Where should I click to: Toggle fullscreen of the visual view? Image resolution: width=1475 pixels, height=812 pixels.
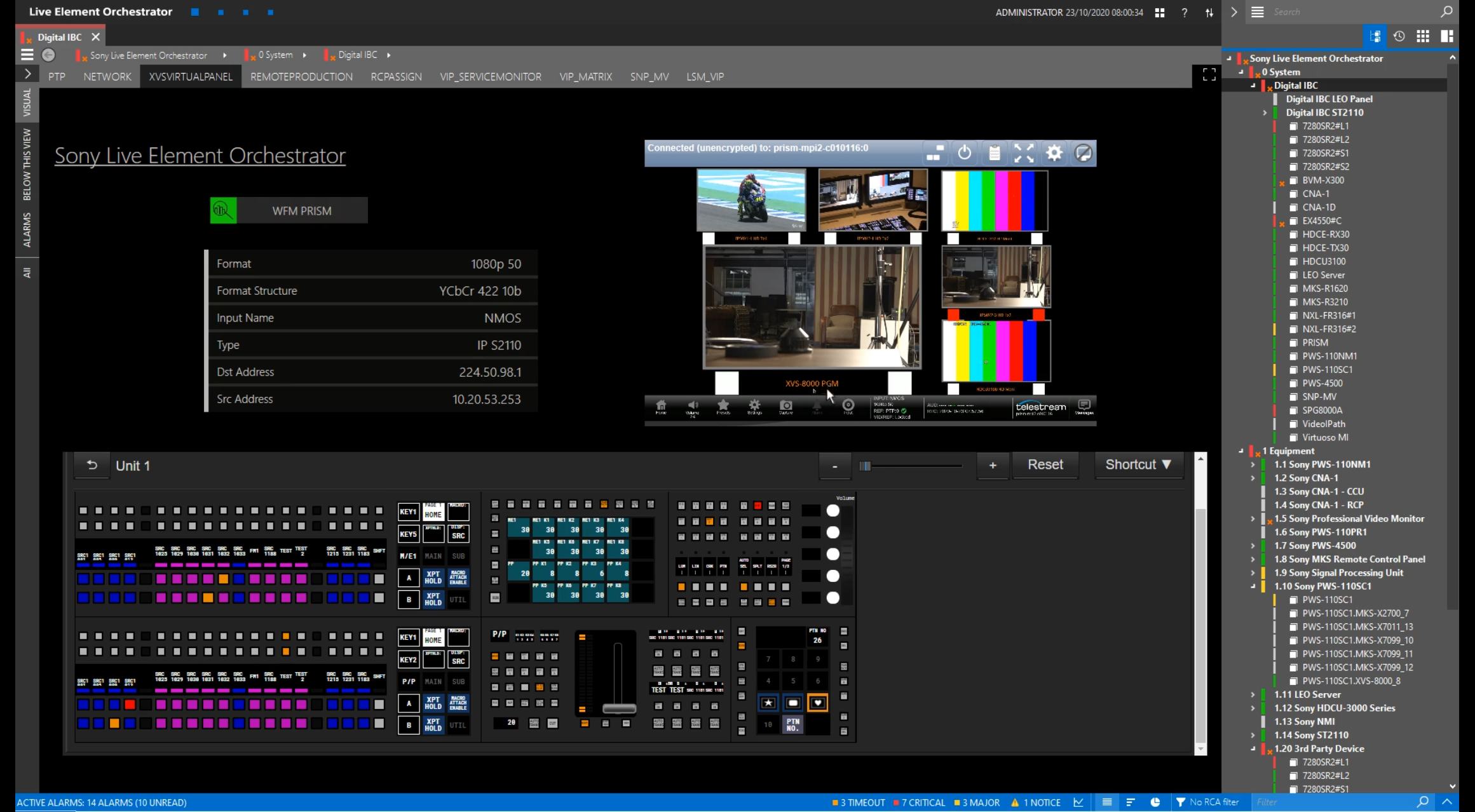tap(1209, 75)
